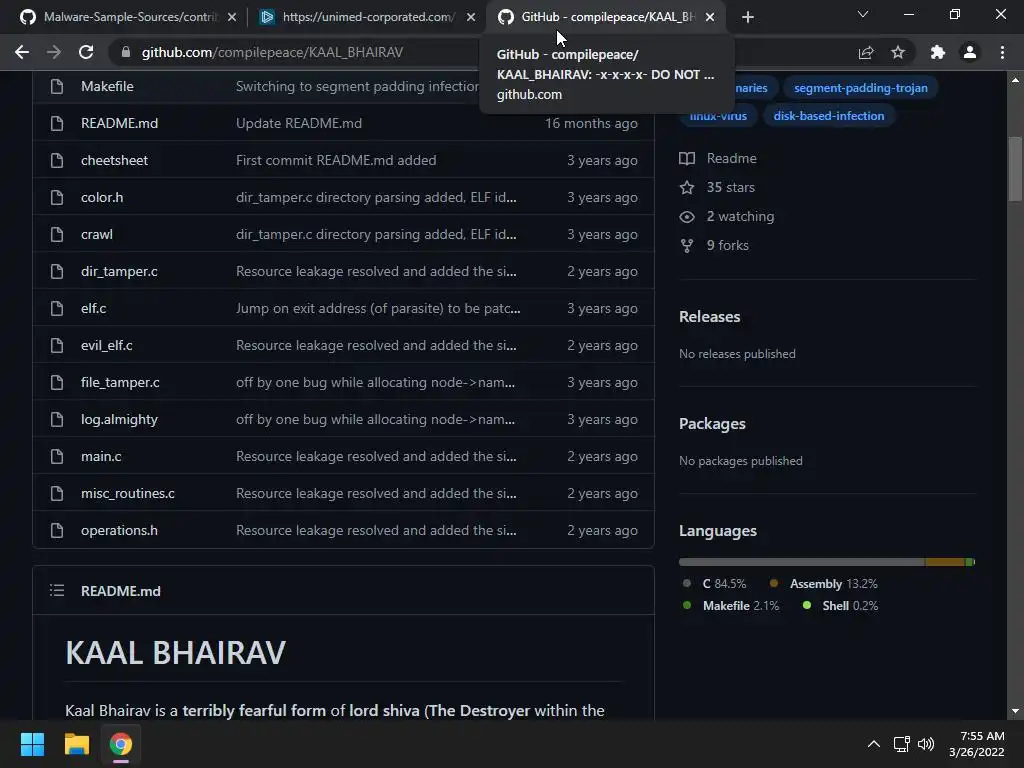The height and width of the screenshot is (768, 1024).
Task: Click the browser forward arrow
Action: [54, 52]
